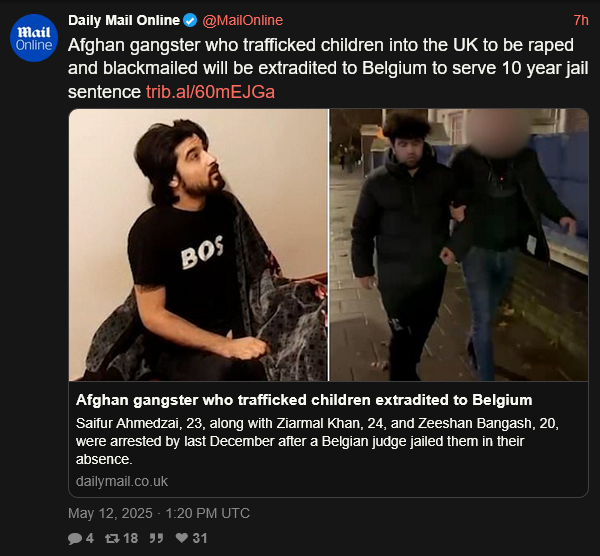Viewport: 600px width, 556px height.
Task: Quote the post with the quotation icon
Action: pyautogui.click(x=156, y=538)
